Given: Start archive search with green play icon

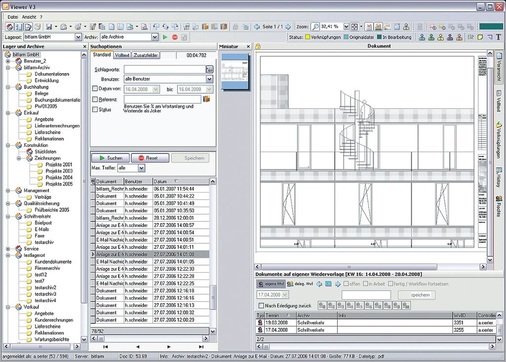Looking at the screenshot, I should click(165, 37).
